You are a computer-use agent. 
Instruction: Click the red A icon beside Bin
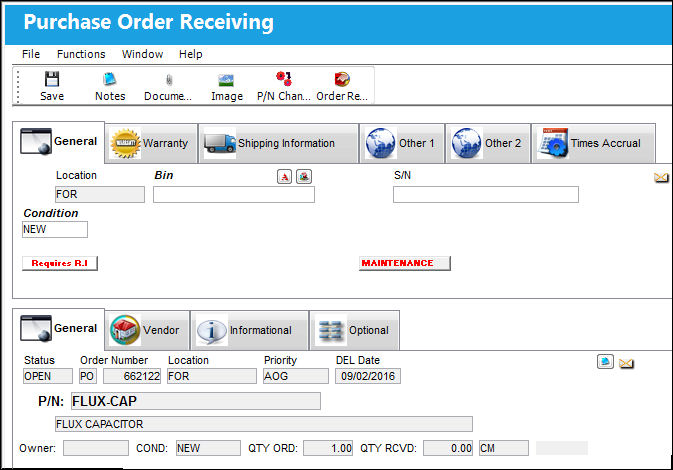tap(284, 176)
